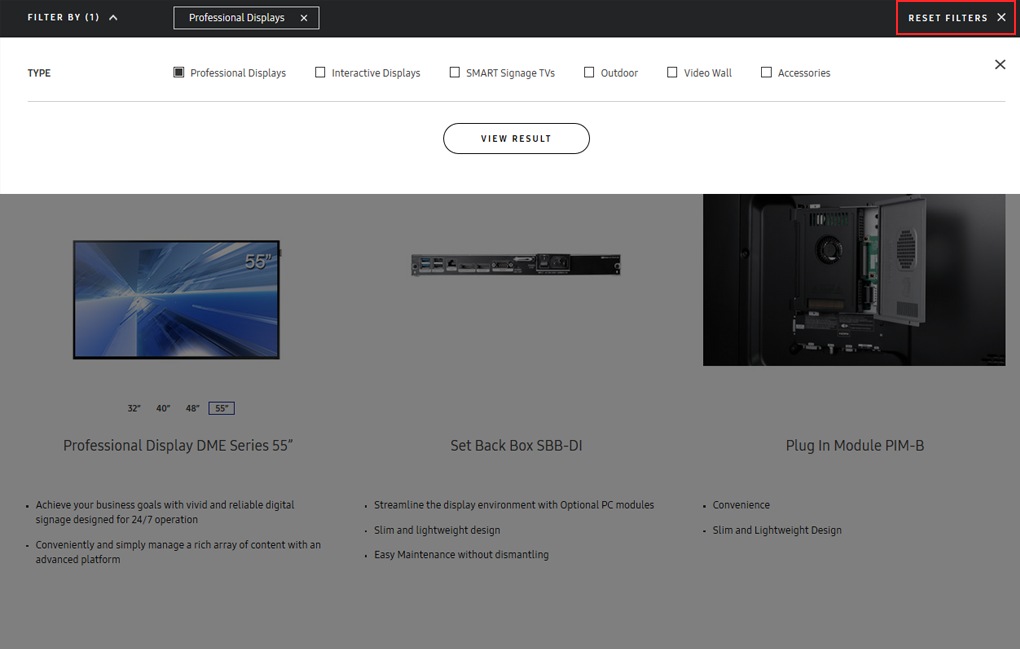The image size is (1020, 649).
Task: Click the 'Conveniently and simply manage' bullet text
Action: (178, 551)
